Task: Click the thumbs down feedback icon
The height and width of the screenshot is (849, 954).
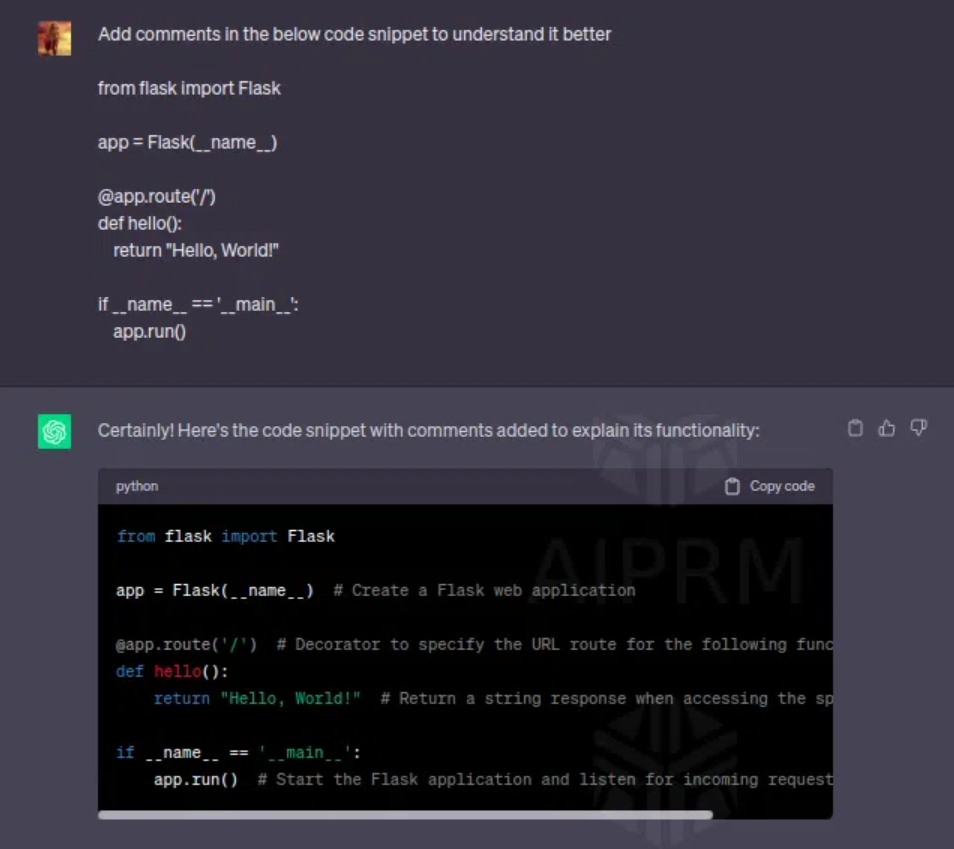Action: 918,428
